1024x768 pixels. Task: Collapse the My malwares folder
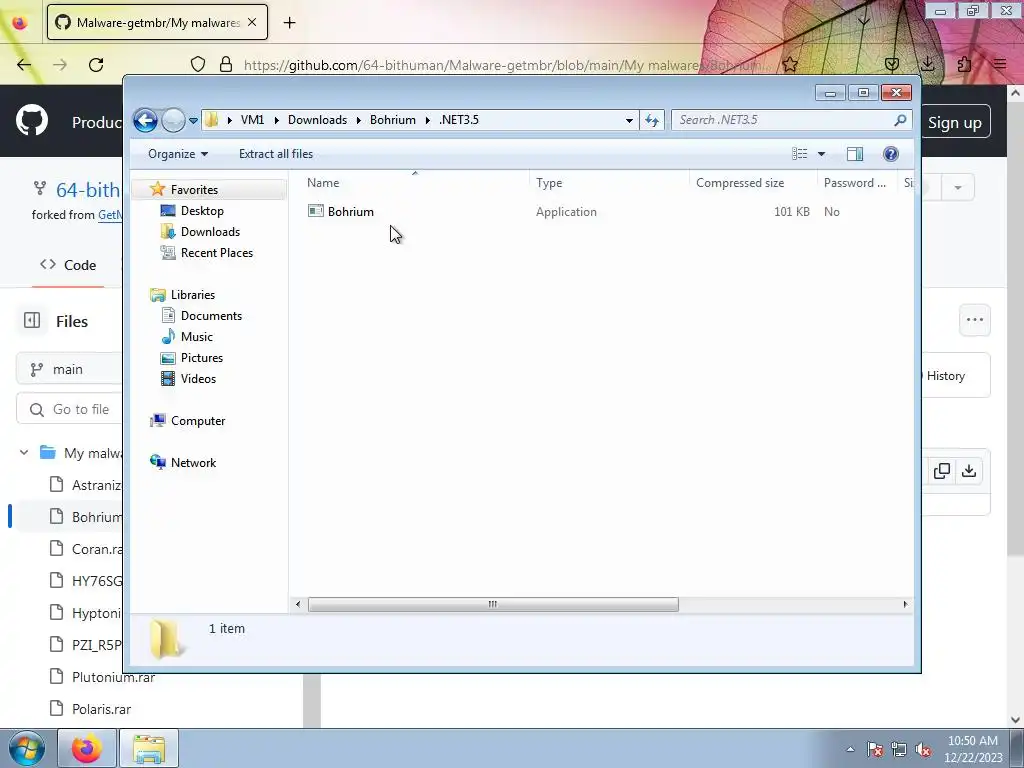pyautogui.click(x=24, y=453)
